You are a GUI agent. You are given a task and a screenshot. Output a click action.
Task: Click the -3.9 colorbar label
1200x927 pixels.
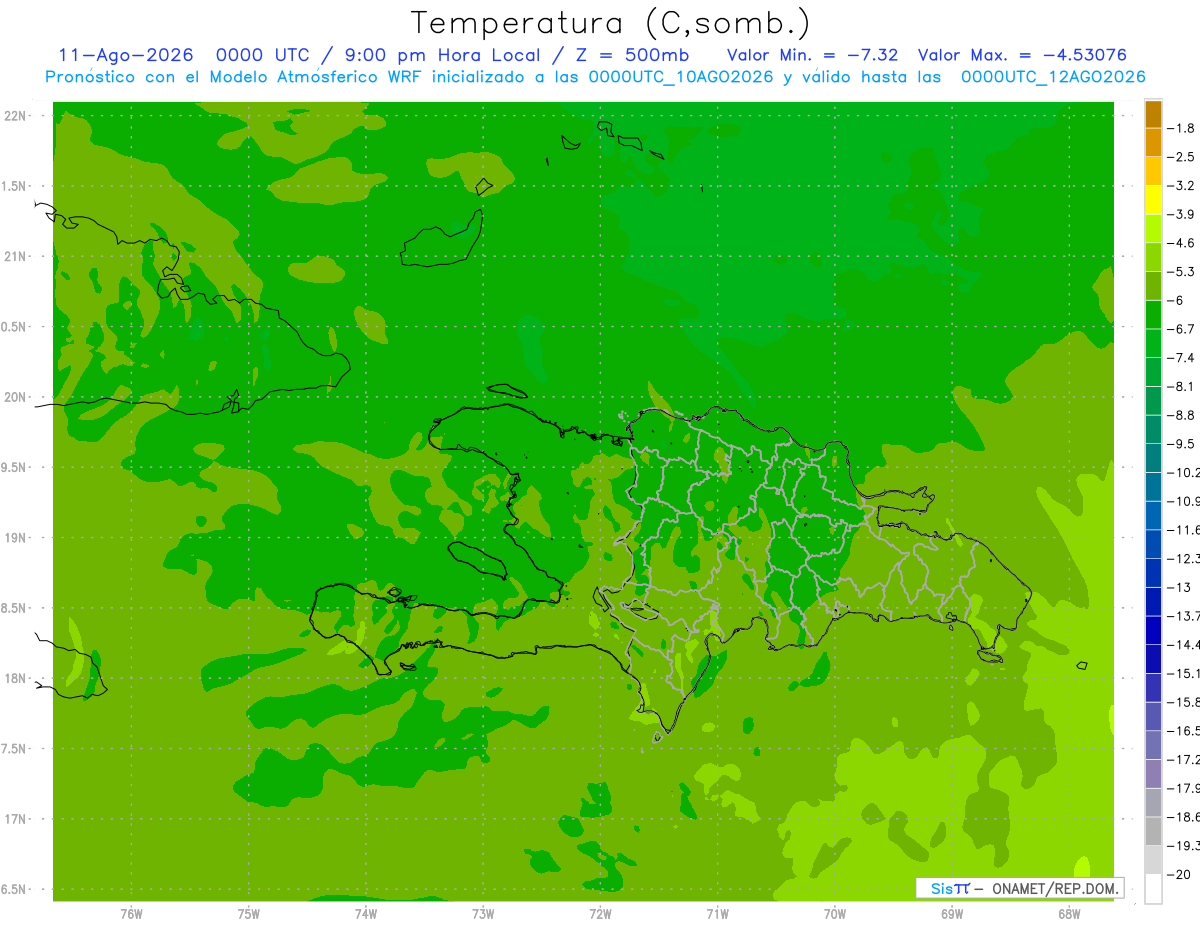point(1182,214)
